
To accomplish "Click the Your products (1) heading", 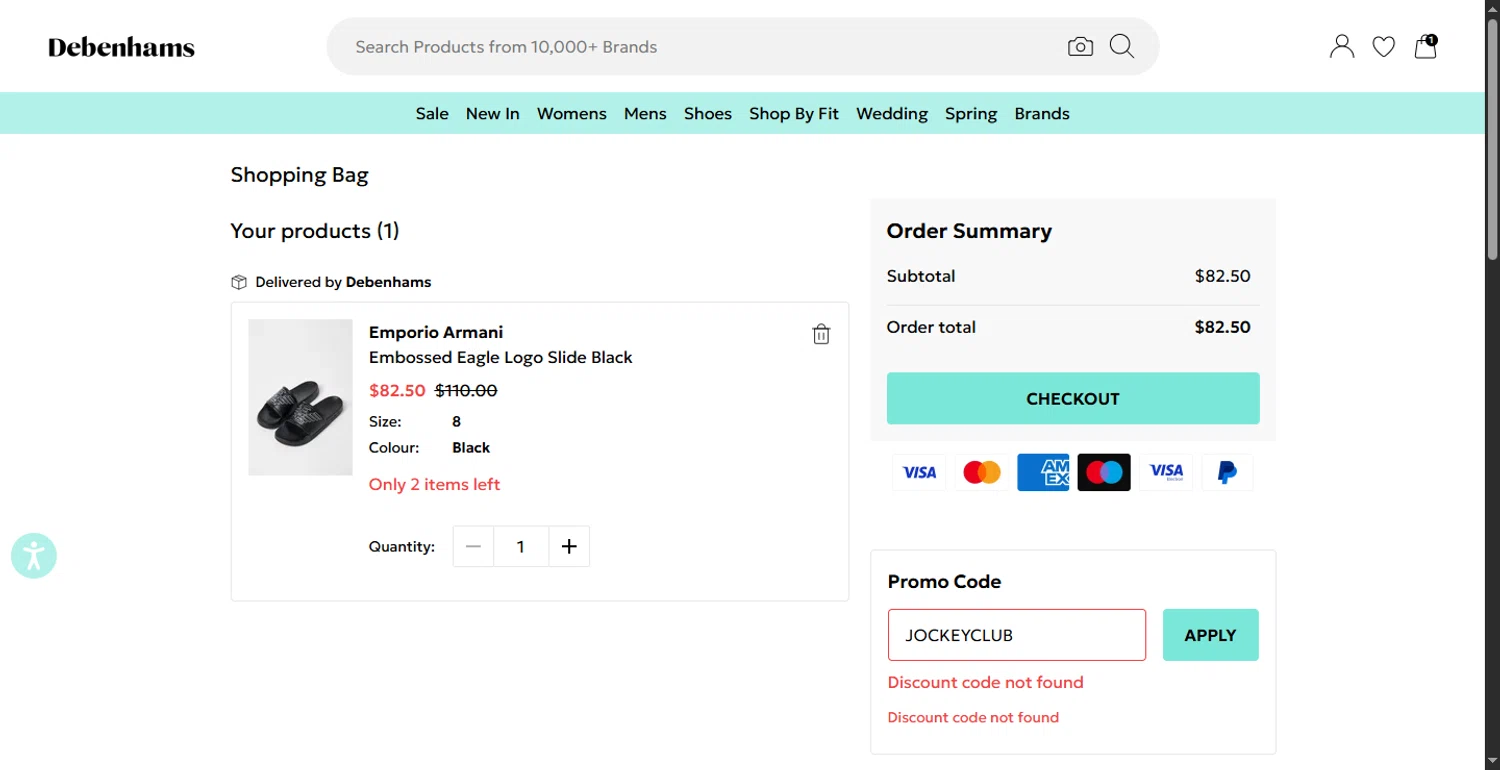I will [315, 231].
